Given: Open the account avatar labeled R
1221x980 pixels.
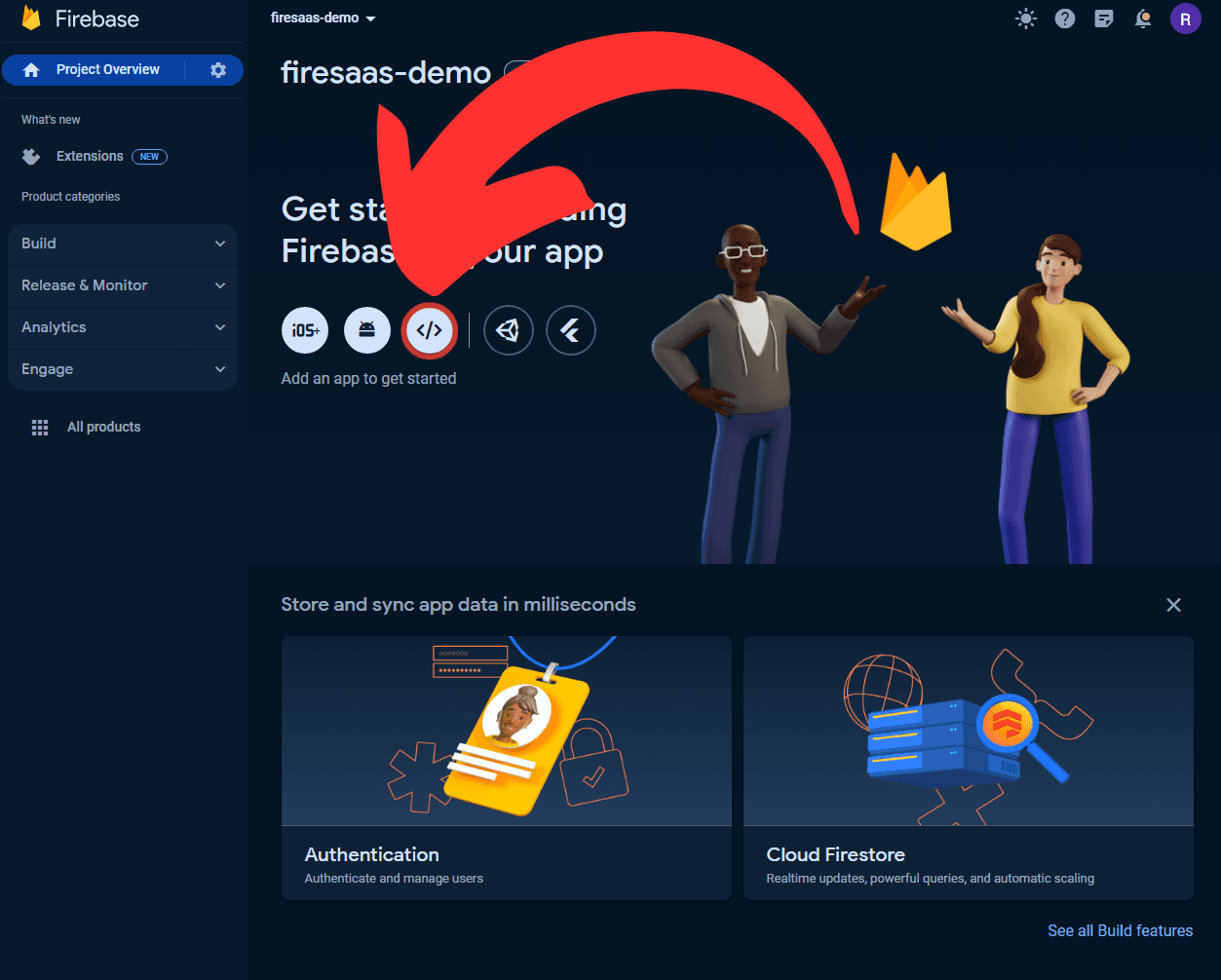Looking at the screenshot, I should coord(1185,19).
